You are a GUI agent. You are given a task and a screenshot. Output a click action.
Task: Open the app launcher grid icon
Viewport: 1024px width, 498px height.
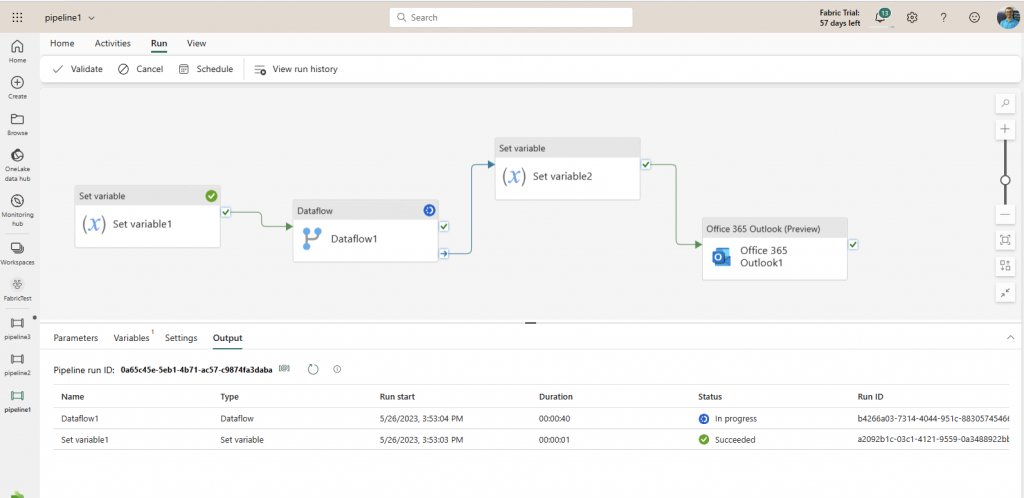(17, 17)
